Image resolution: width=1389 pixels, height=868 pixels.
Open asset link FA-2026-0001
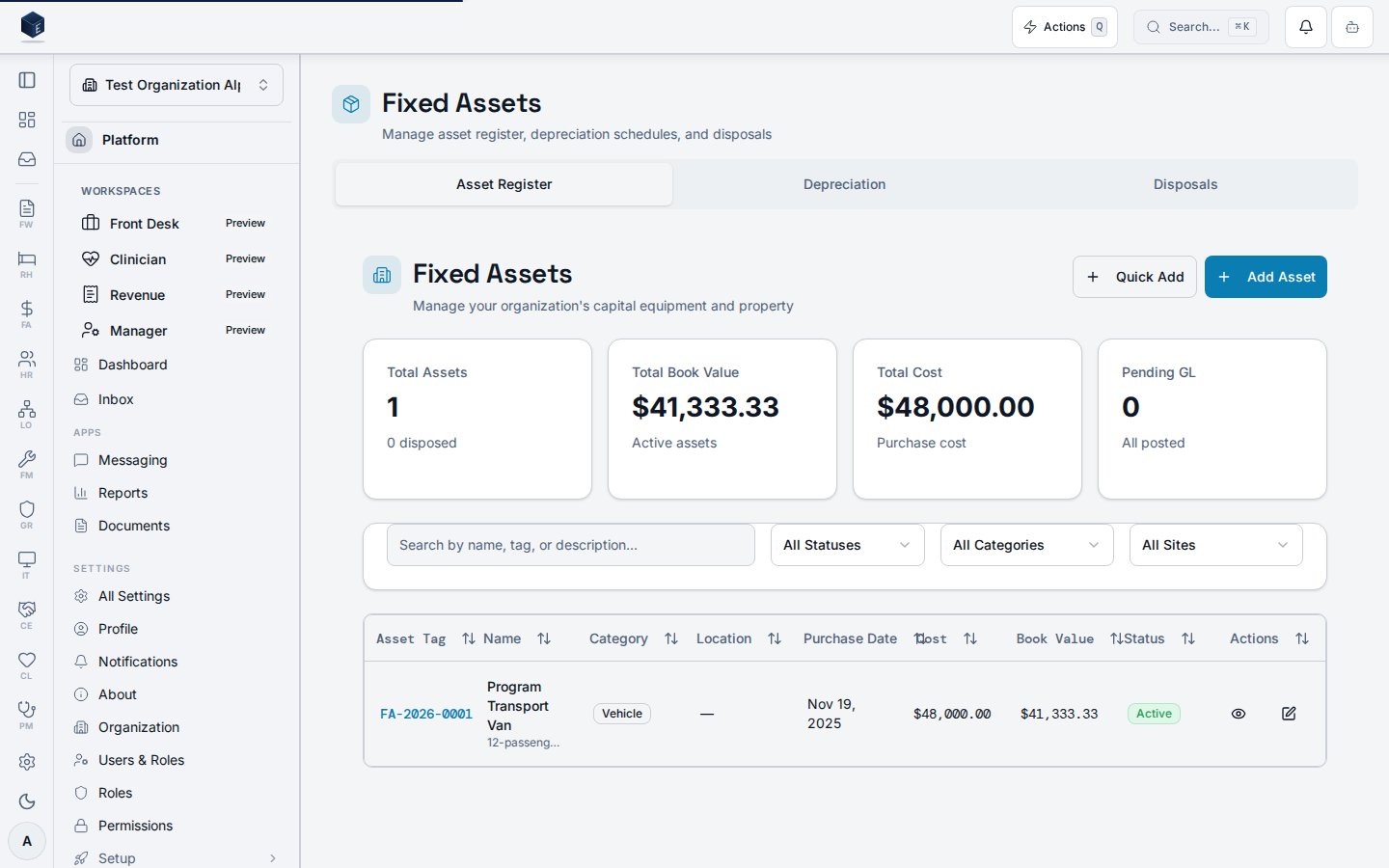pyautogui.click(x=426, y=715)
